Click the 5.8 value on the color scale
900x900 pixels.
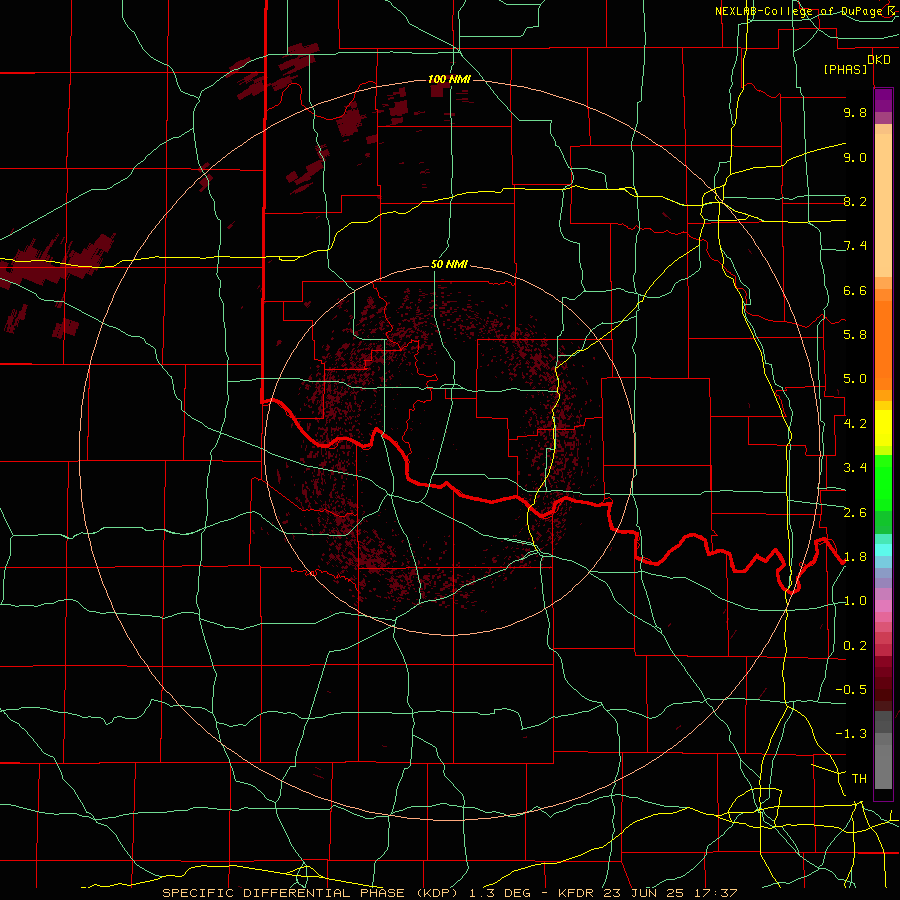(855, 335)
